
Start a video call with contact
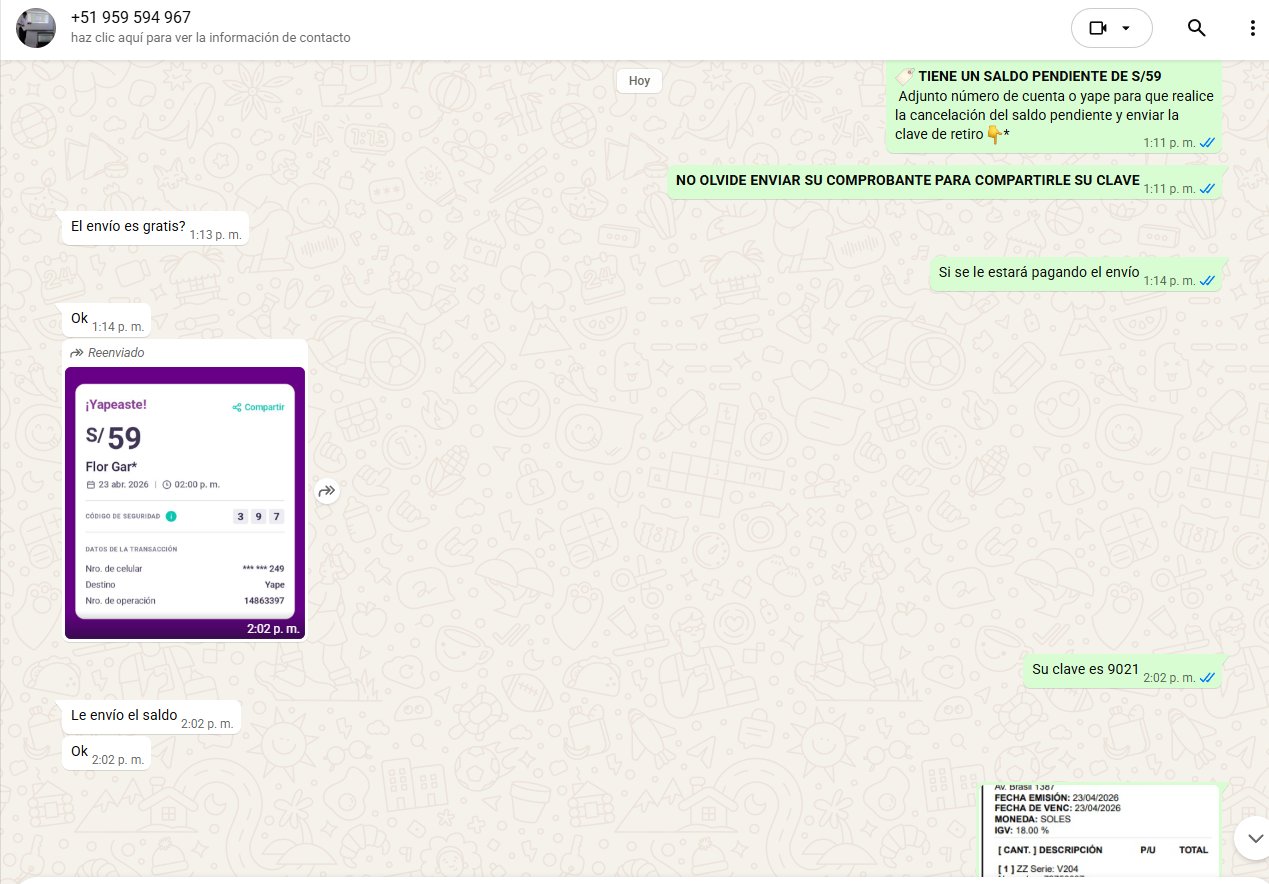click(x=1097, y=28)
